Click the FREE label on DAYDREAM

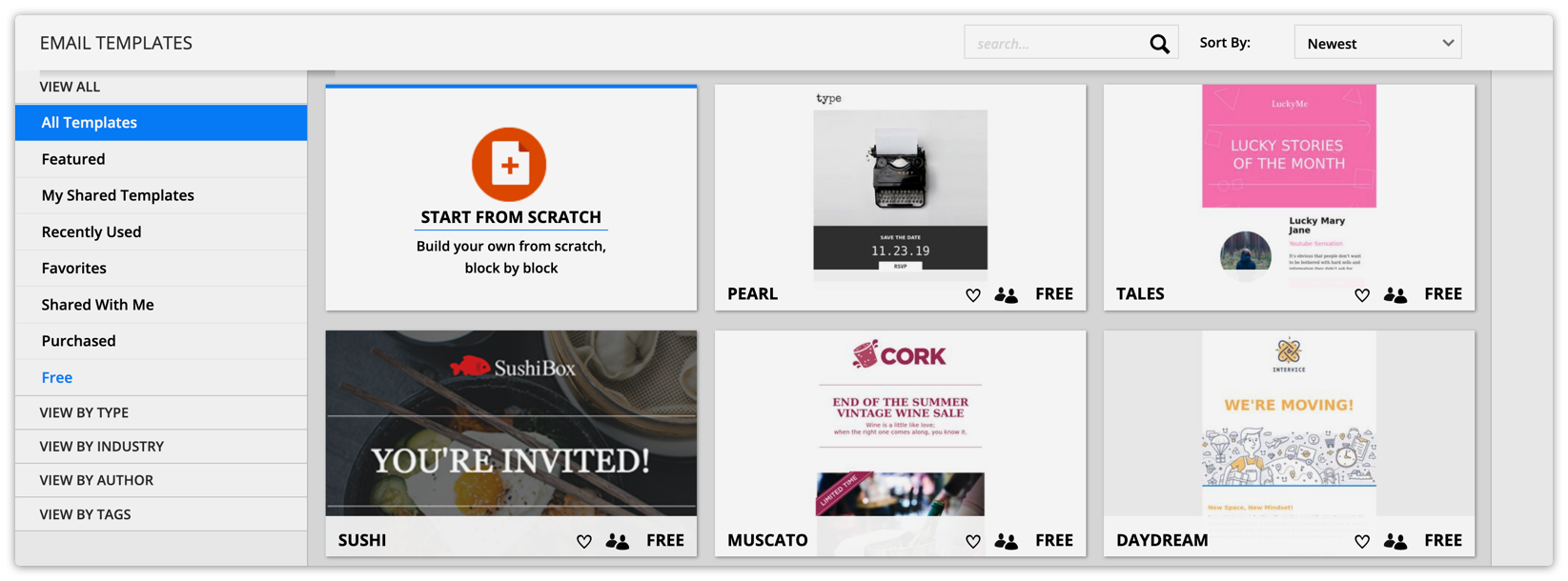pos(1443,540)
